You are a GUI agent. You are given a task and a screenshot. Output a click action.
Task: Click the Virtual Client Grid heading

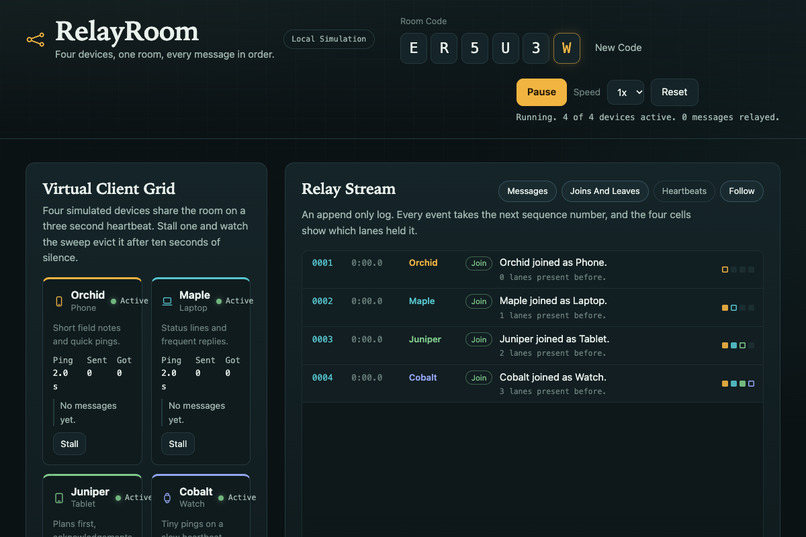[x=109, y=189]
